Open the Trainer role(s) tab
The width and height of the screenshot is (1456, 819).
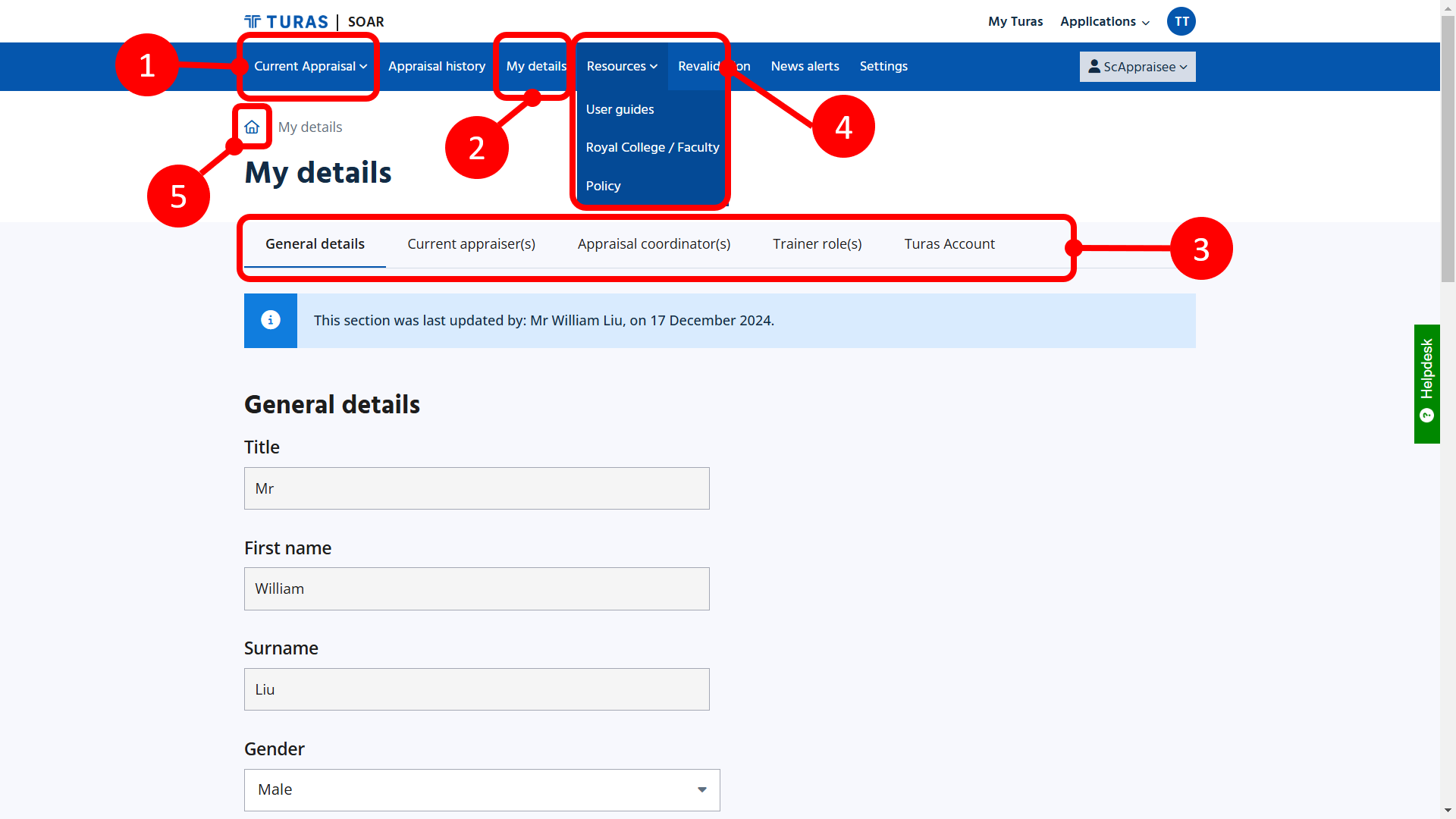click(817, 244)
